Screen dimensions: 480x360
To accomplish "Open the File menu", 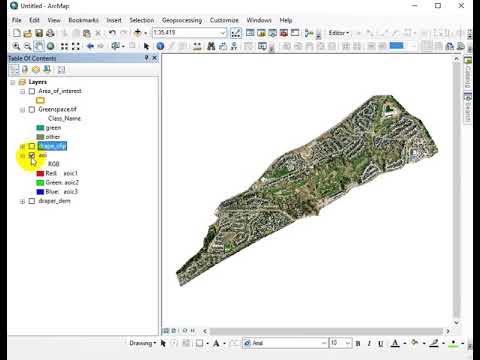I will coord(16,20).
